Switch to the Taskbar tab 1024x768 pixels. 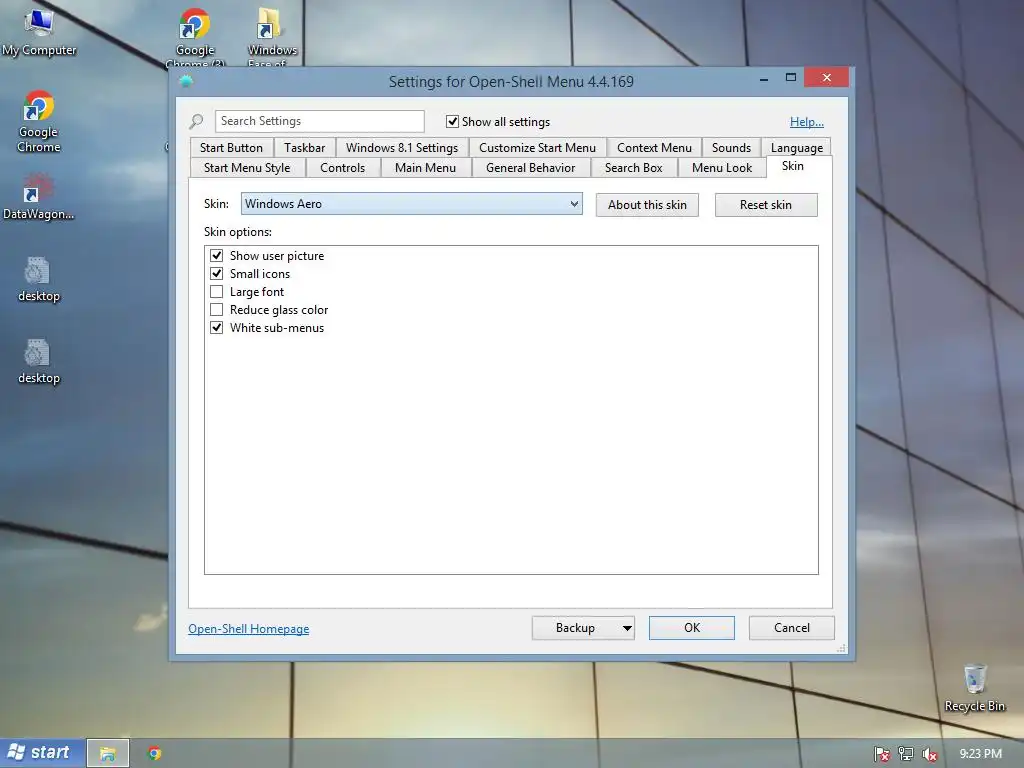point(304,148)
